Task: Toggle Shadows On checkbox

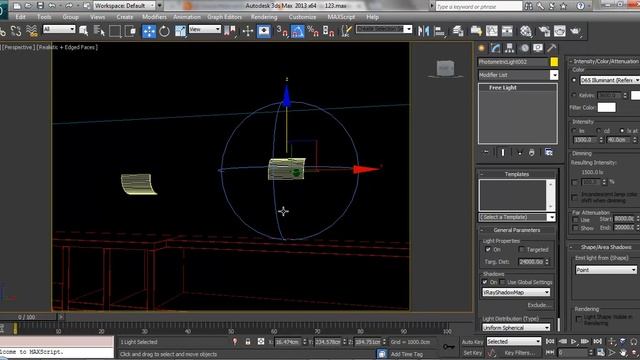Action: tap(485, 282)
